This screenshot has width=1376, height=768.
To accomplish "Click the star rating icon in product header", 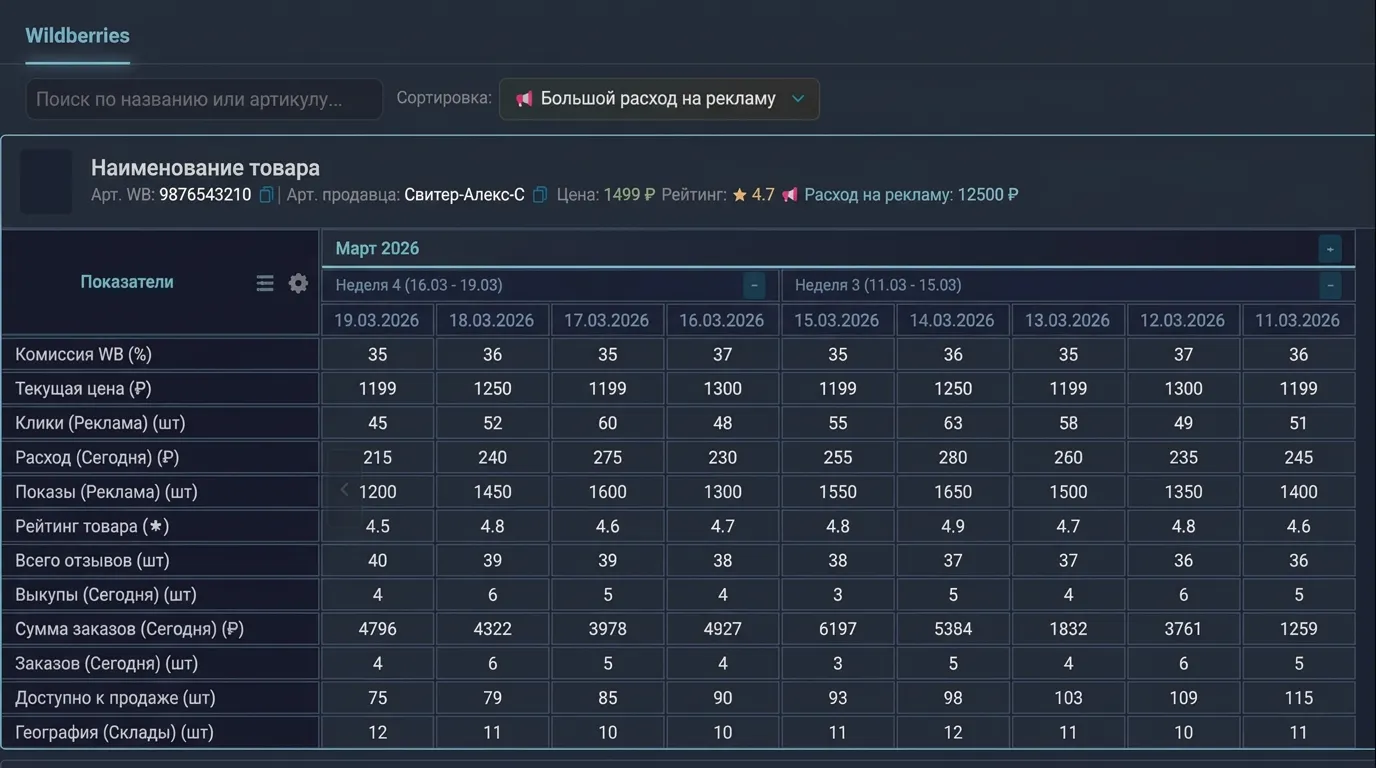I will [740, 195].
